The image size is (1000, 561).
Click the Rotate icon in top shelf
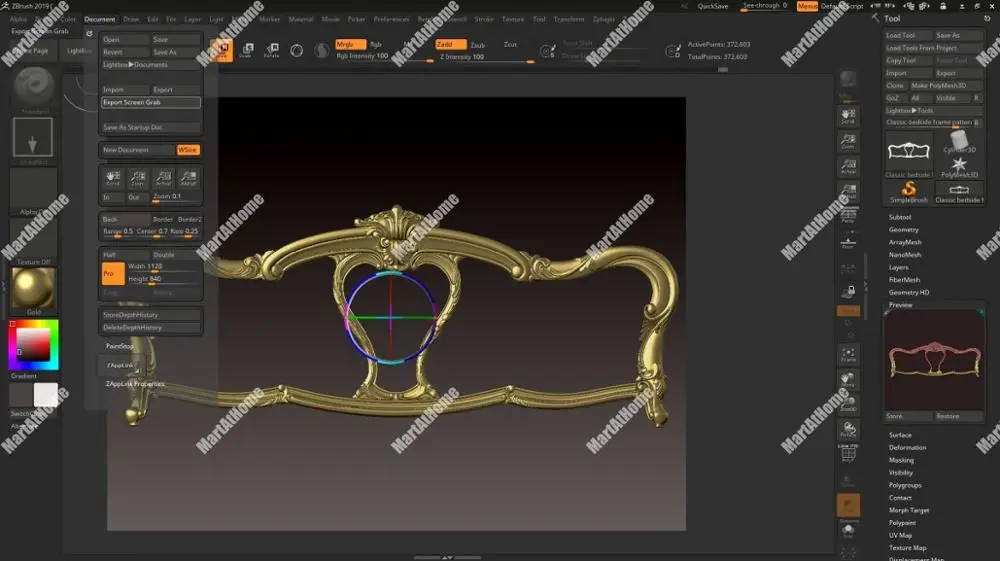[271, 50]
